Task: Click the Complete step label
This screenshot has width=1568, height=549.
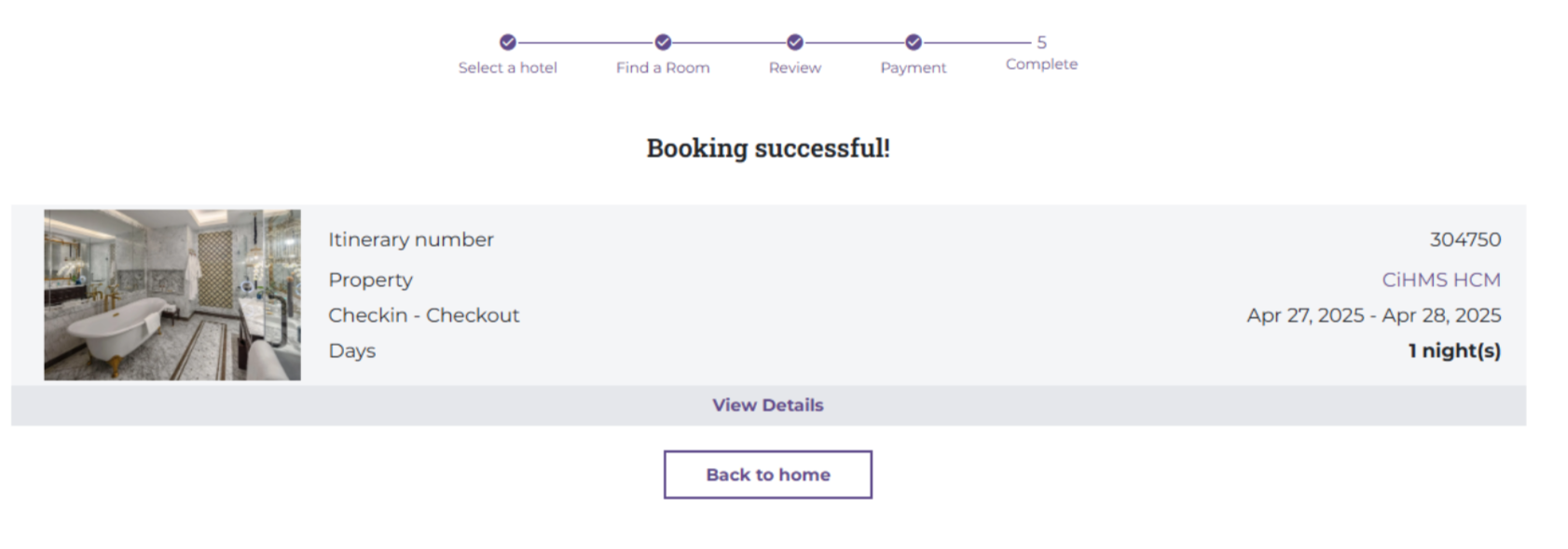Action: pyautogui.click(x=1041, y=64)
